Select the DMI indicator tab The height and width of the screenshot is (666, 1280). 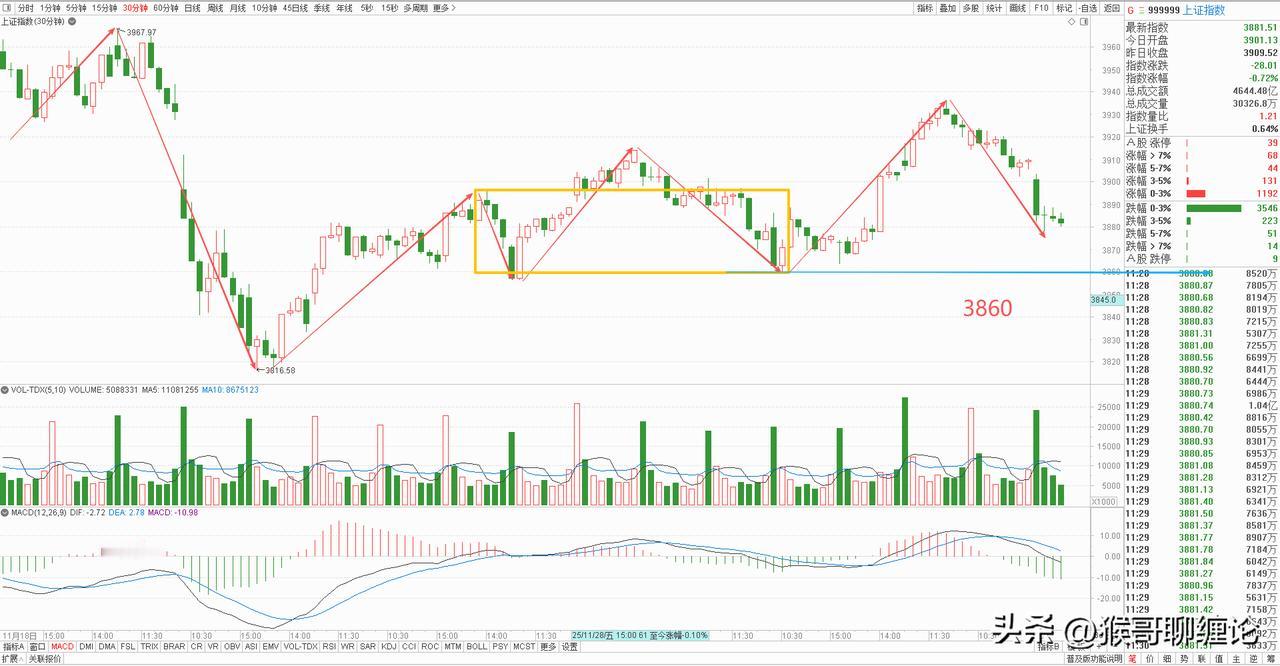pos(86,646)
